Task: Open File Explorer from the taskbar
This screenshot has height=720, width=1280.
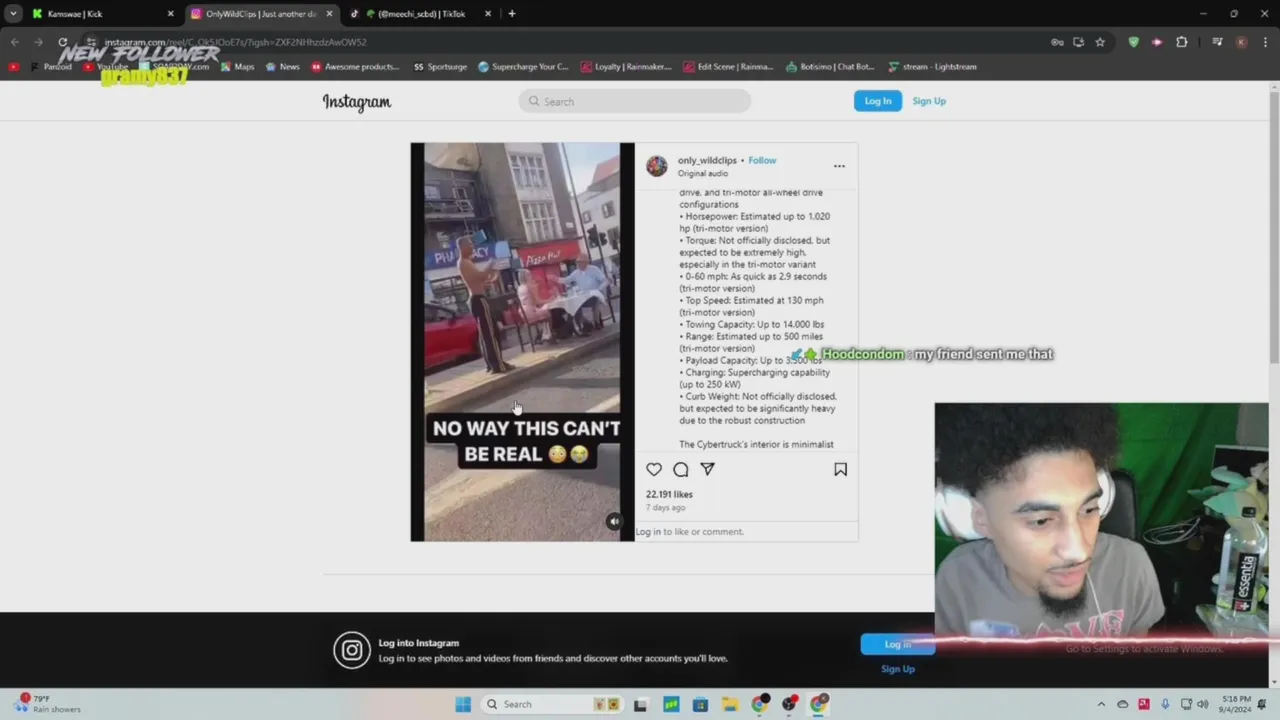Action: coord(729,704)
